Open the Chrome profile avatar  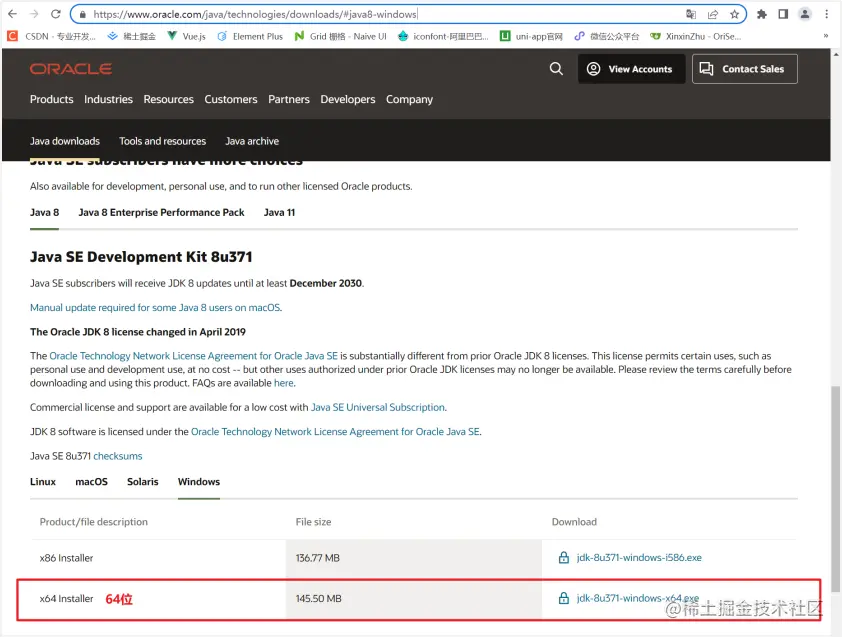(x=804, y=14)
